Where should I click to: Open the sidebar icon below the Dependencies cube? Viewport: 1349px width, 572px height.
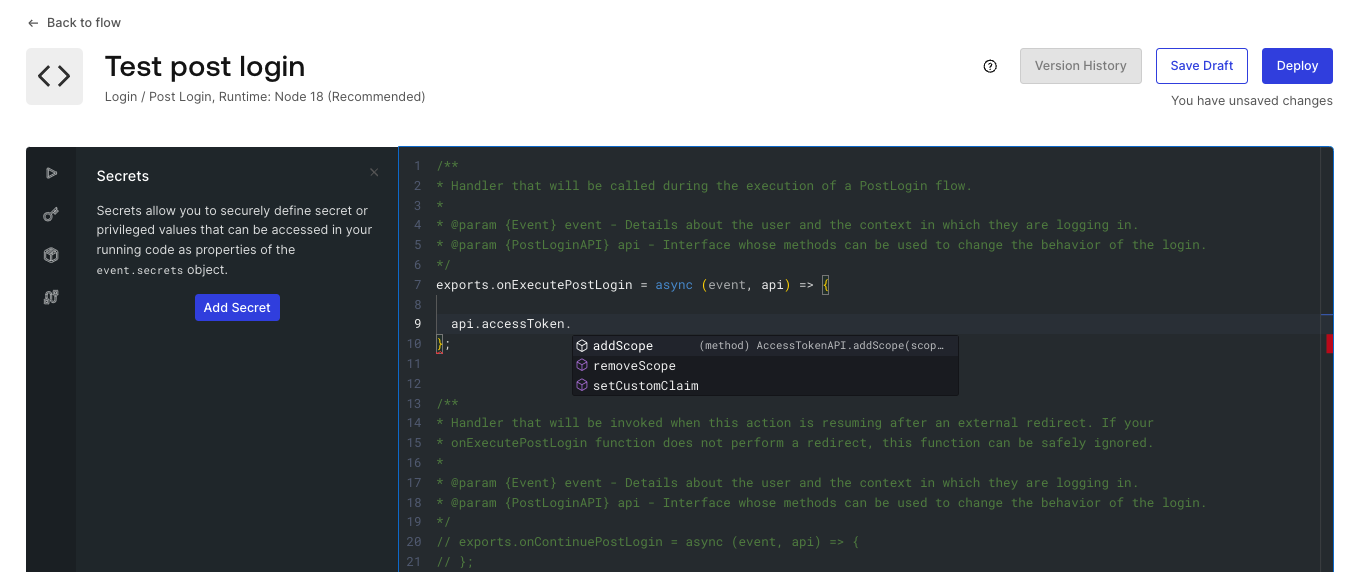51,296
